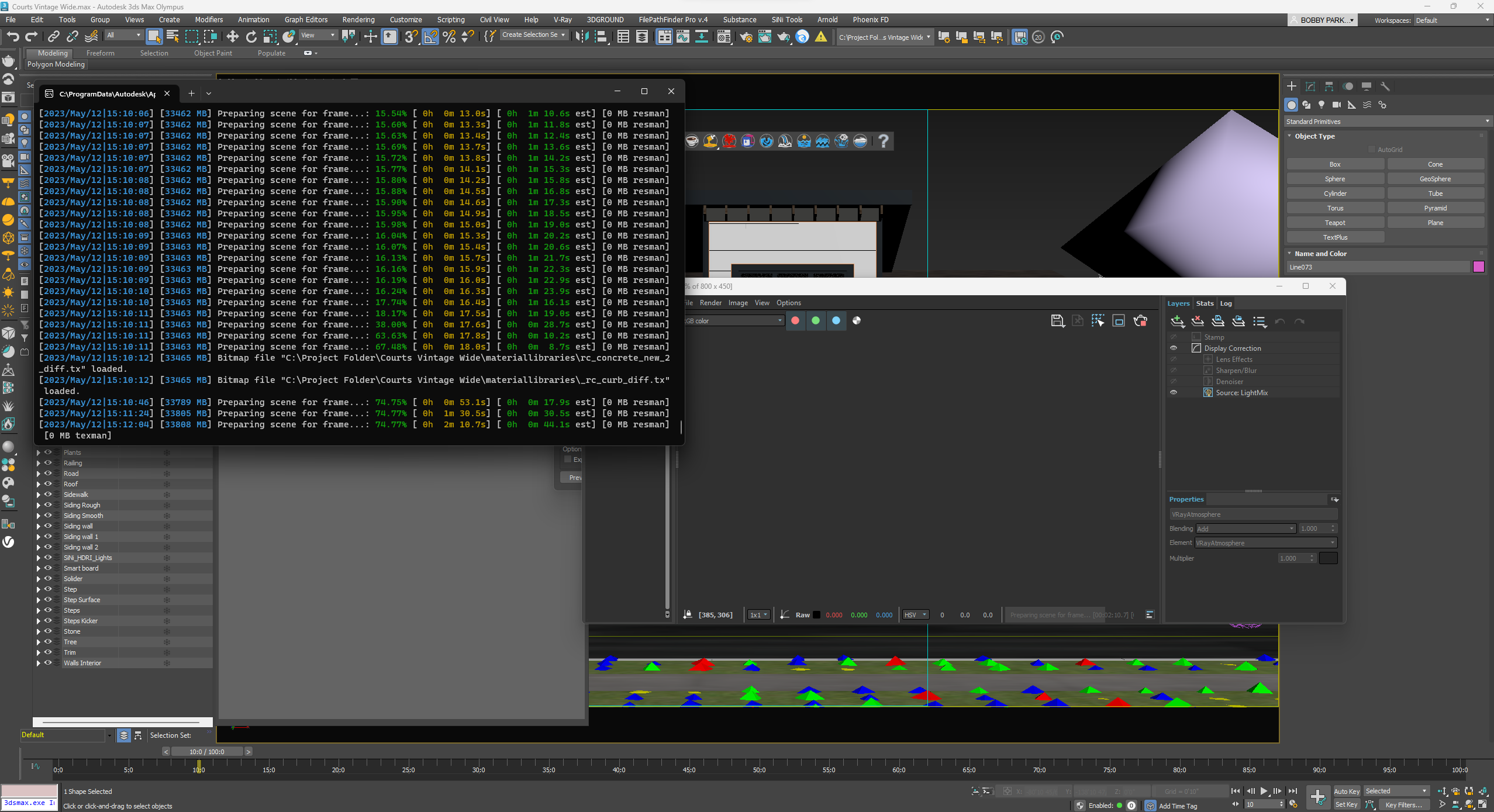Open the Modify command panel tab
This screenshot has height=812, width=1494.
click(1310, 87)
